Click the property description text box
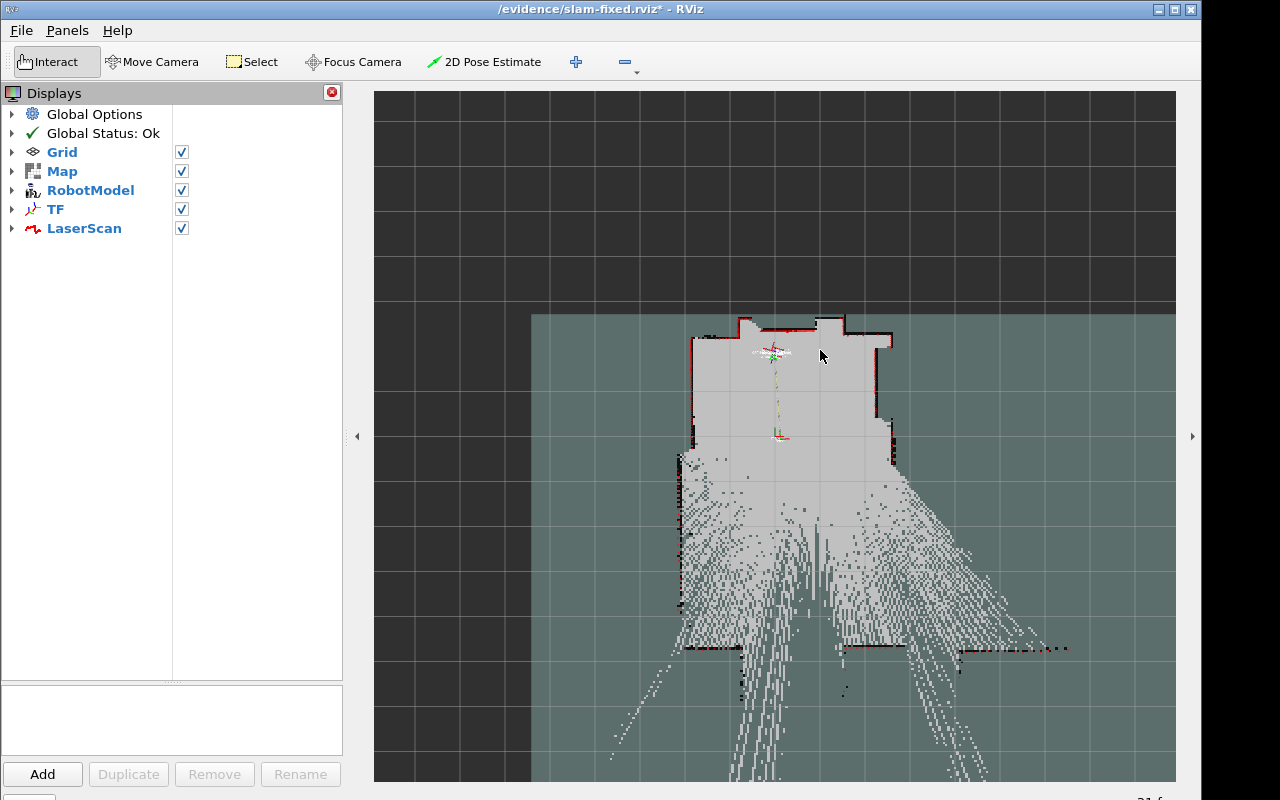The width and height of the screenshot is (1280, 800). 172,720
